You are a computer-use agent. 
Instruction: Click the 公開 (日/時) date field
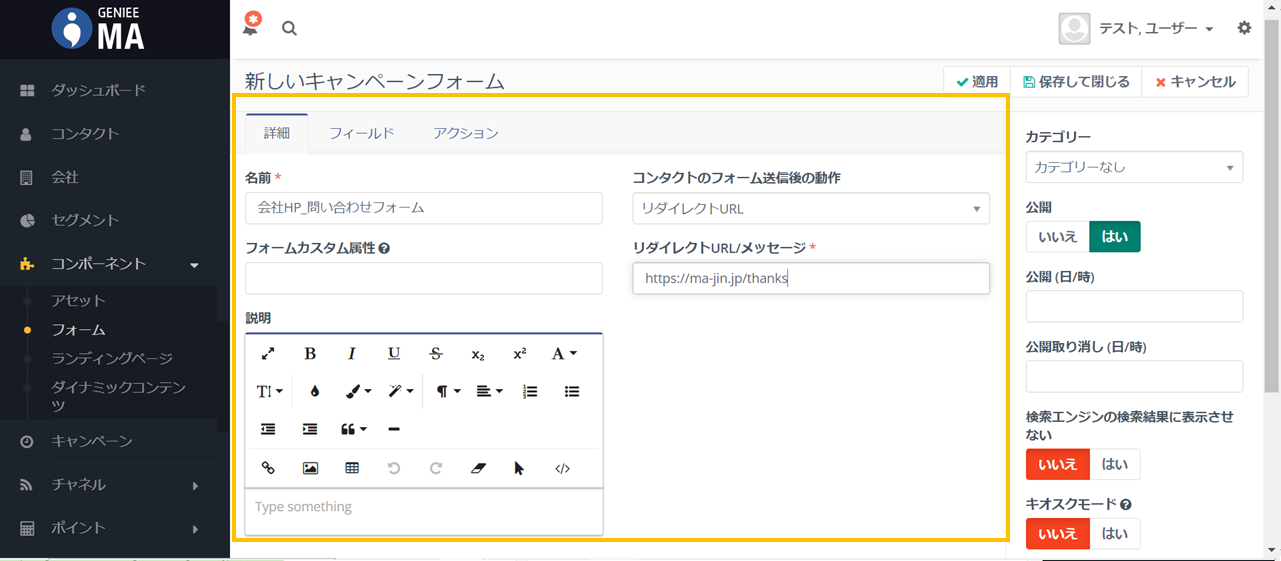pyautogui.click(x=1134, y=306)
